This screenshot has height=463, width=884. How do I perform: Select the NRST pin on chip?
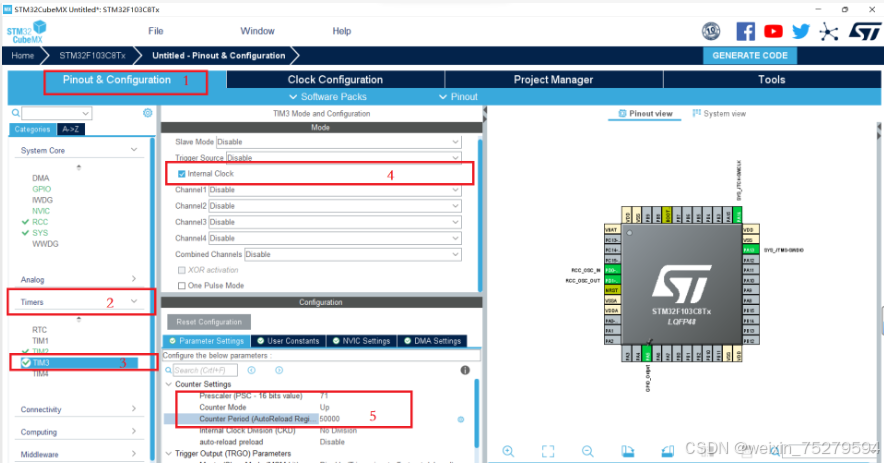[612, 290]
